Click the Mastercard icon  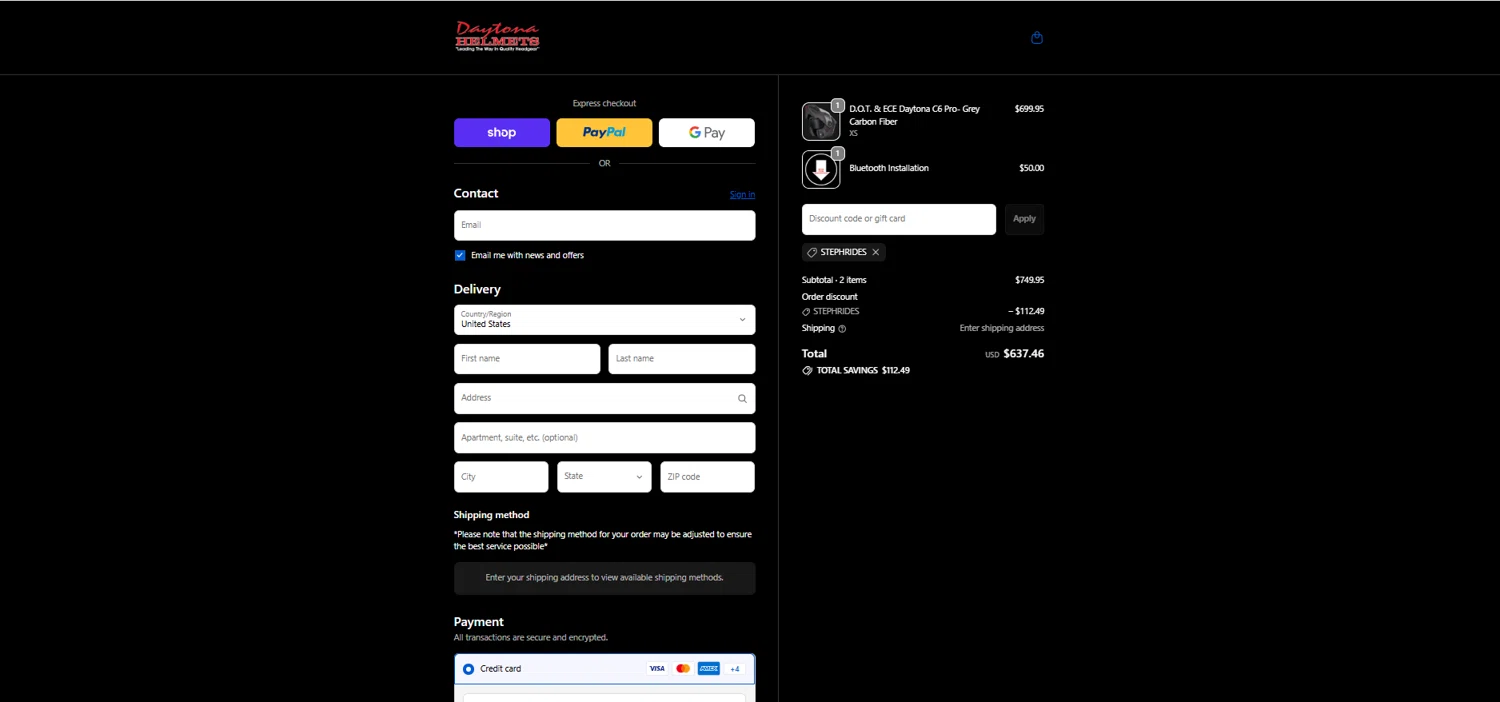pos(683,669)
